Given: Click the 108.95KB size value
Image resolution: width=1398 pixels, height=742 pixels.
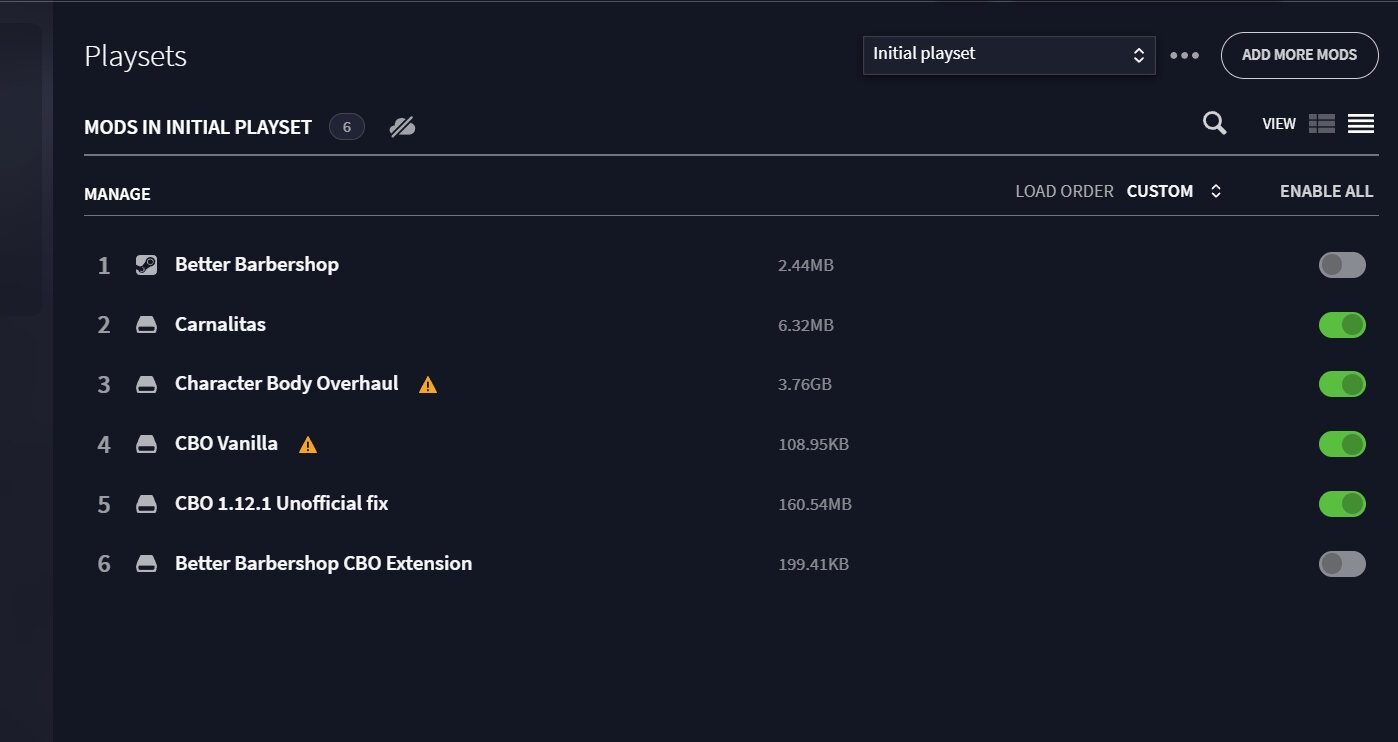Looking at the screenshot, I should pyautogui.click(x=813, y=445).
